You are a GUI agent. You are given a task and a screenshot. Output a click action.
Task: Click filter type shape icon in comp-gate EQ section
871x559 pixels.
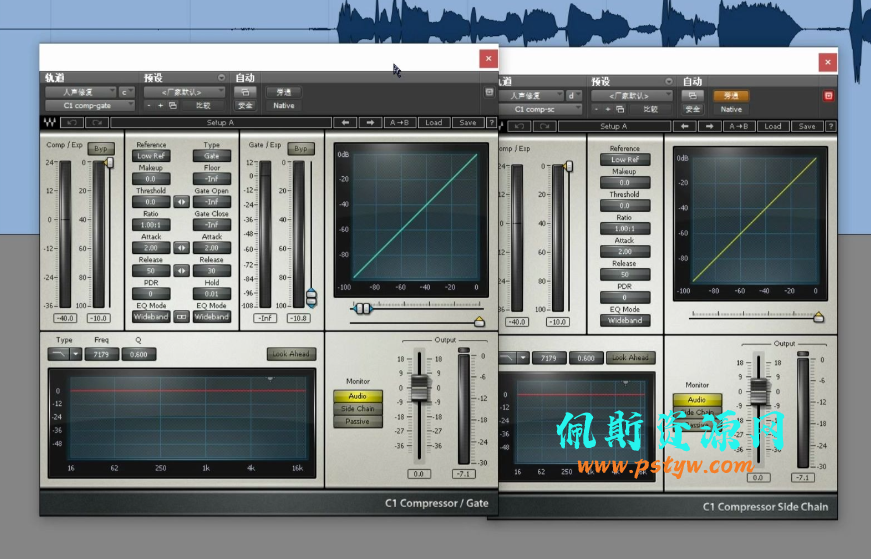point(58,355)
